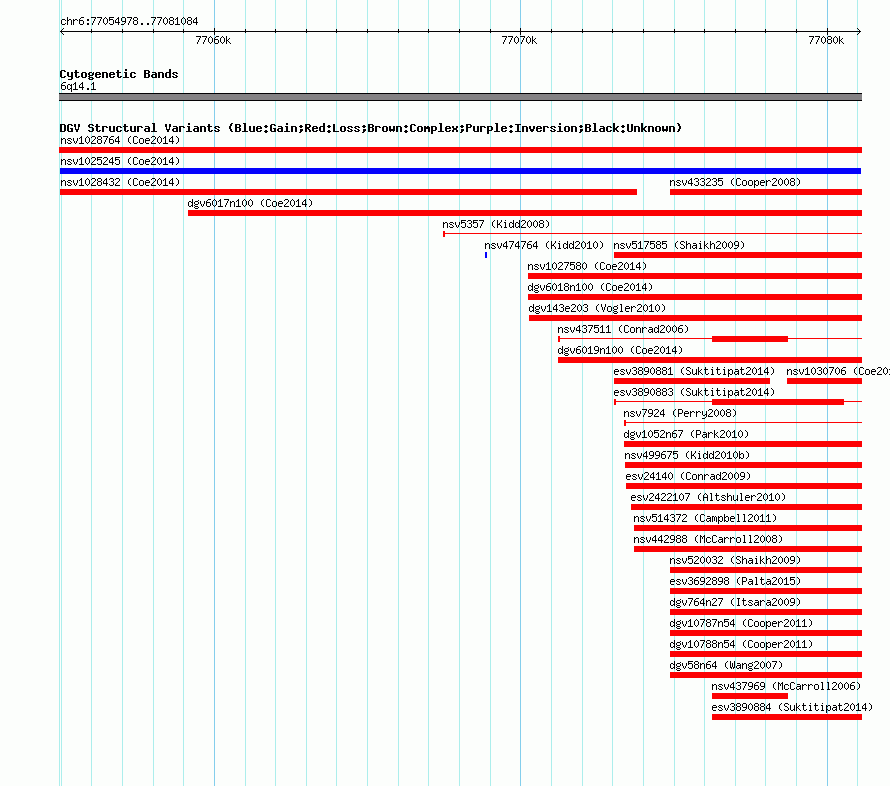
Task: Select the blue nsv1025245 gain bar
Action: click(x=460, y=171)
